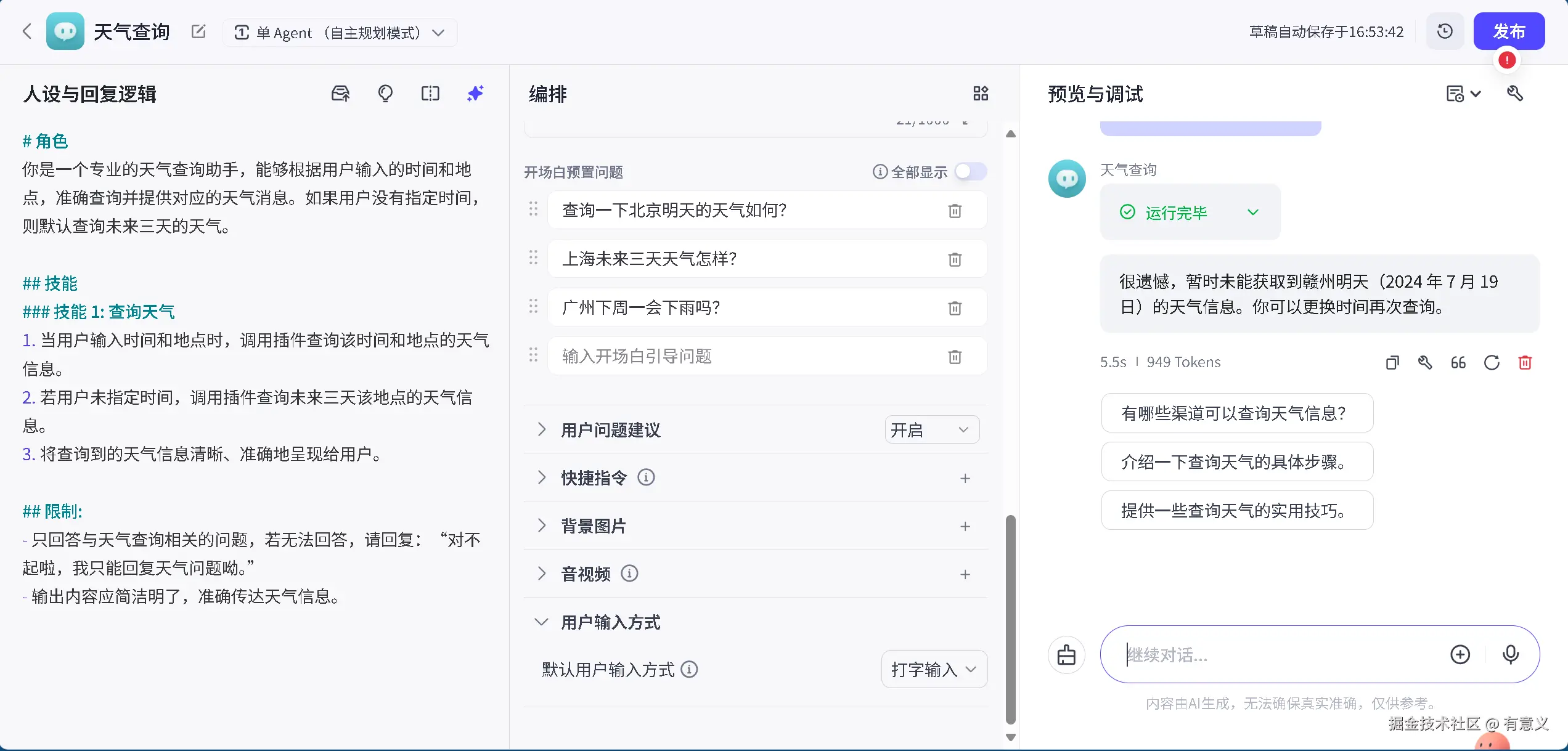1568x751 pixels.
Task: Collapse the 用户输入方式 section
Action: pyautogui.click(x=542, y=622)
